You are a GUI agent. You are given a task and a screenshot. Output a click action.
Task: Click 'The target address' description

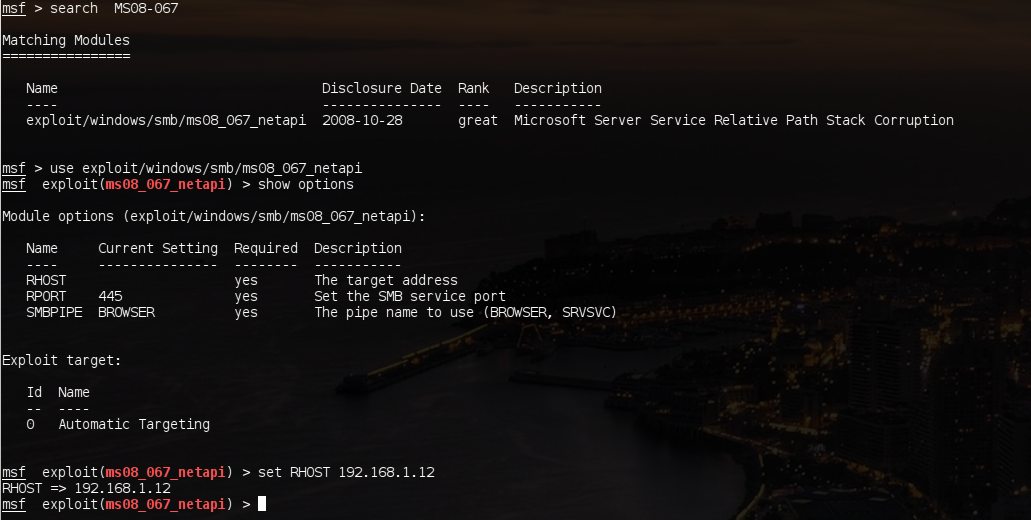386,281
